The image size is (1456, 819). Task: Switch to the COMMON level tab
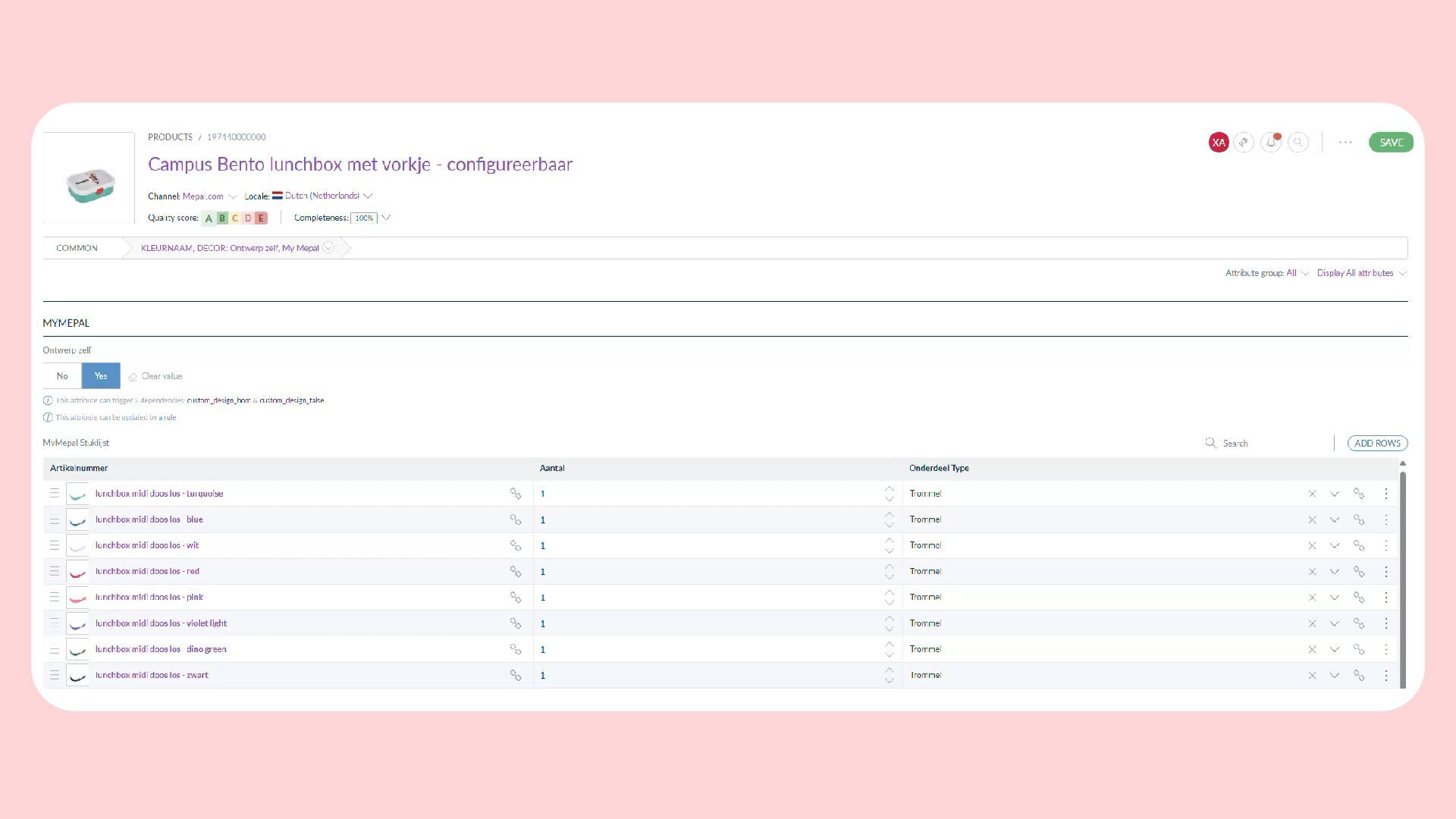[x=77, y=248]
